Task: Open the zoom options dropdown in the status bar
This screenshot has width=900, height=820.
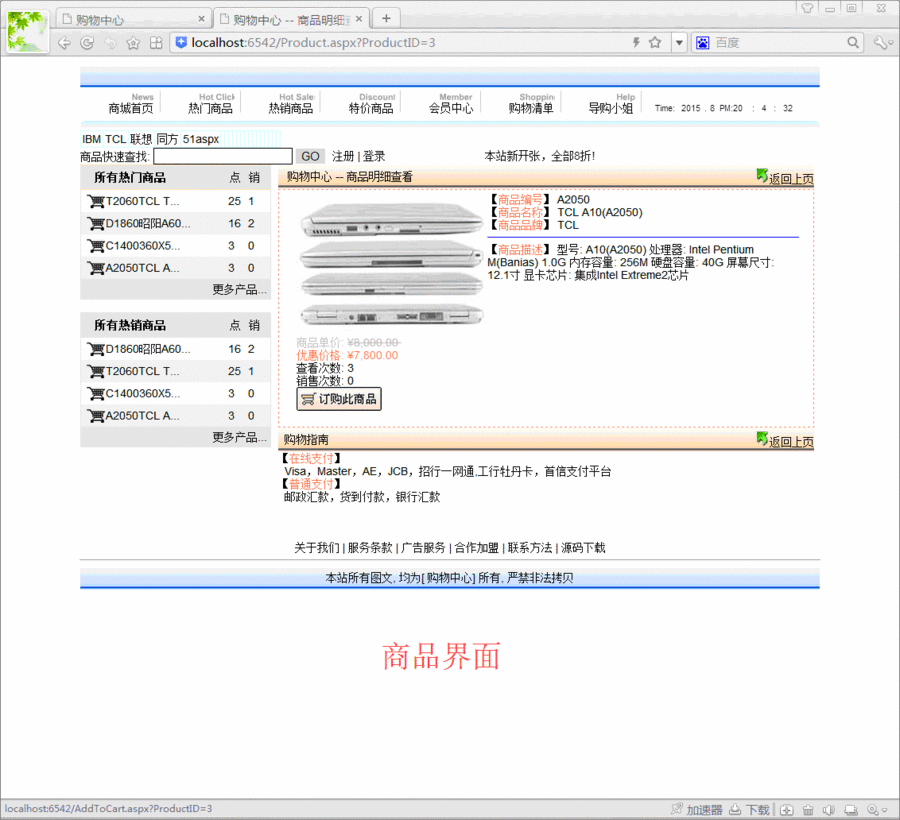Action: [x=884, y=808]
